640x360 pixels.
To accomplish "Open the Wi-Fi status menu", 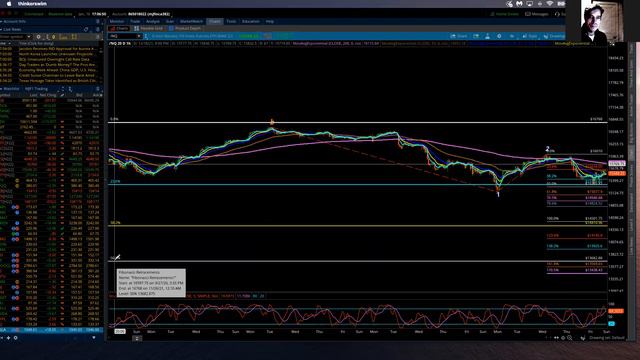I will (x=550, y=4).
